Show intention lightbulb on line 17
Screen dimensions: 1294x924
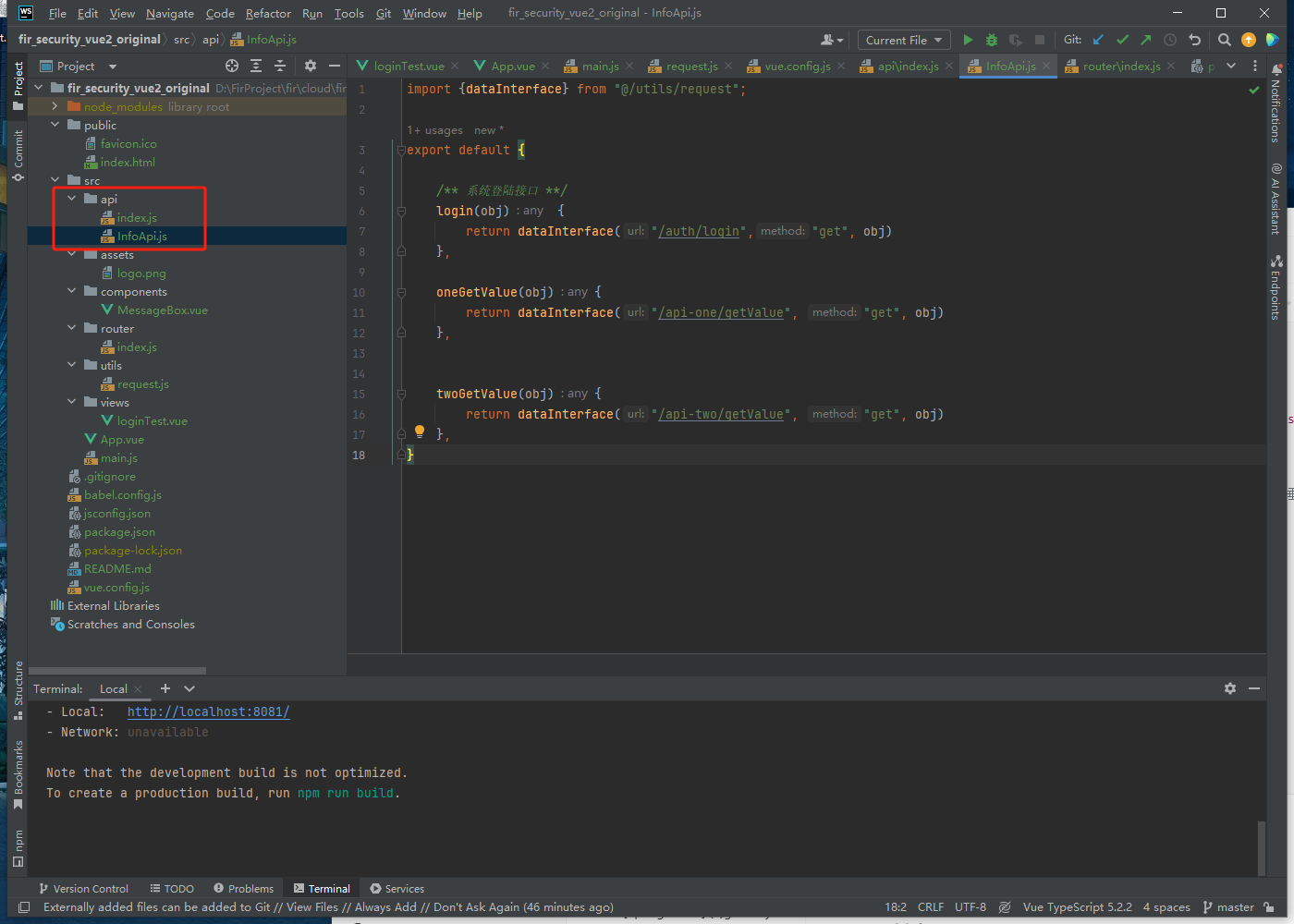[x=420, y=432]
